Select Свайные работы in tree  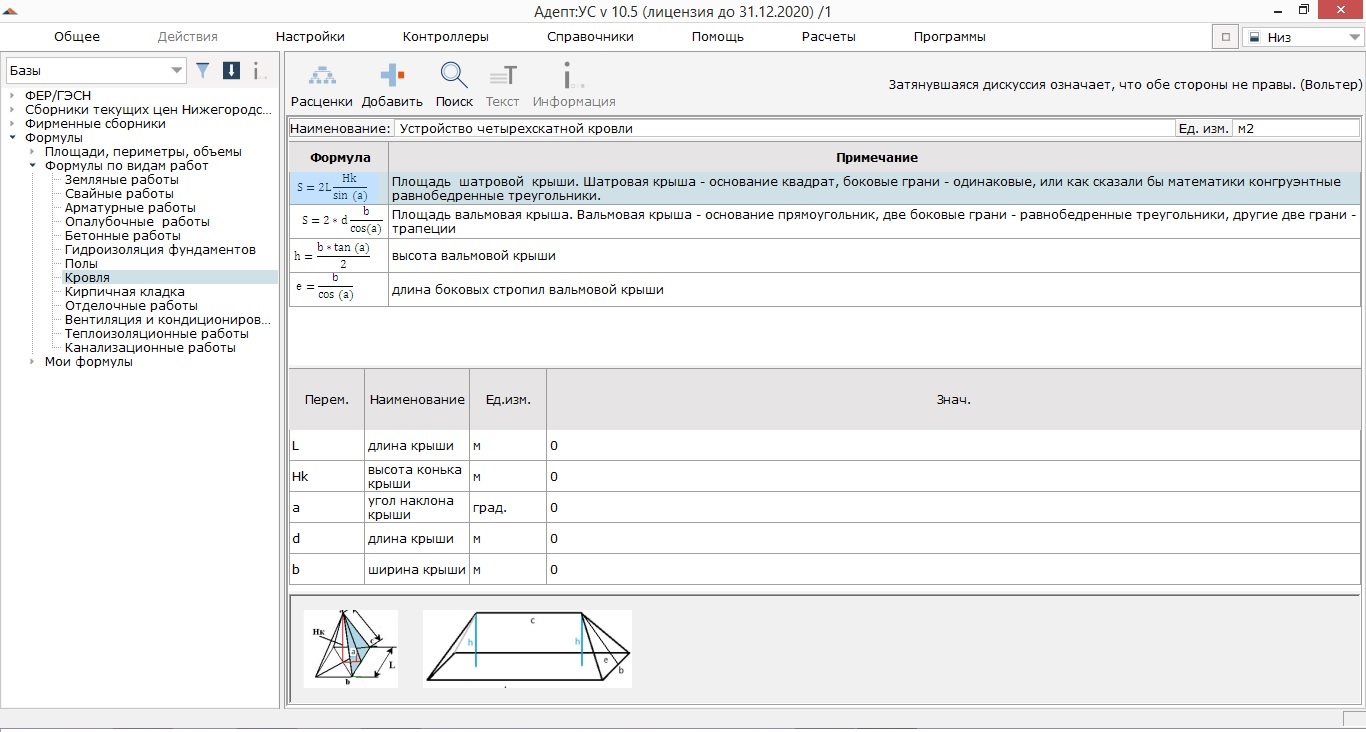(119, 194)
